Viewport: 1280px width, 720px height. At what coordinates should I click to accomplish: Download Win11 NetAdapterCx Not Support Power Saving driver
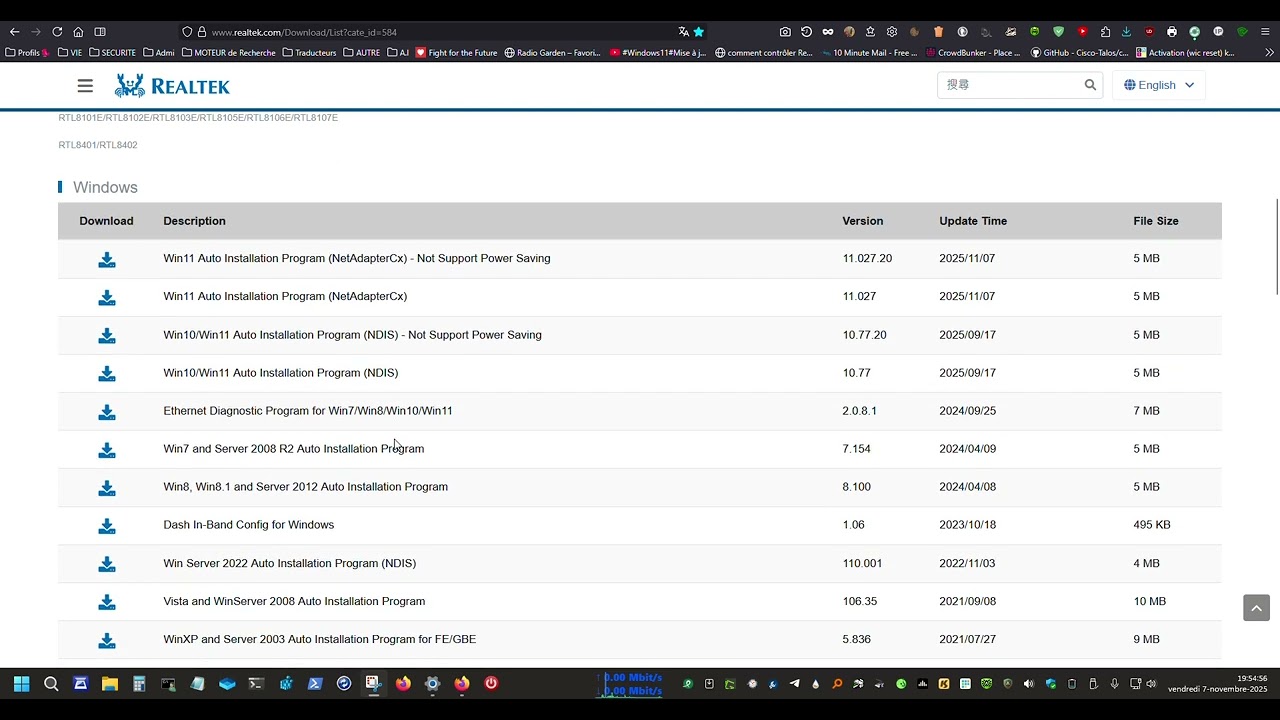coord(107,260)
